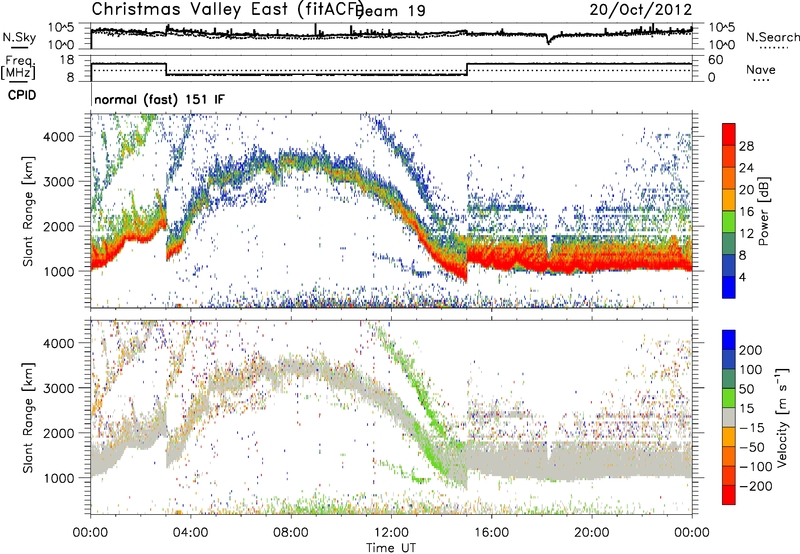Click the '4000' tick on the power panel axis
The image size is (800, 554).
pyautogui.click(x=58, y=137)
